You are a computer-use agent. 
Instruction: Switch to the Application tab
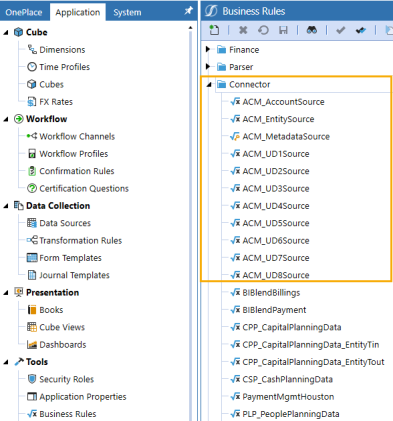point(78,12)
